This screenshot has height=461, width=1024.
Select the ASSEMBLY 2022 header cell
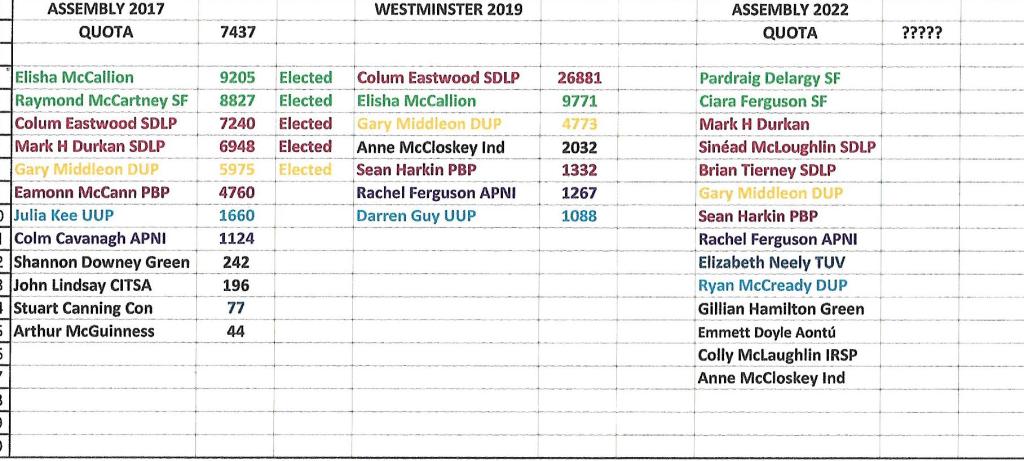[790, 10]
